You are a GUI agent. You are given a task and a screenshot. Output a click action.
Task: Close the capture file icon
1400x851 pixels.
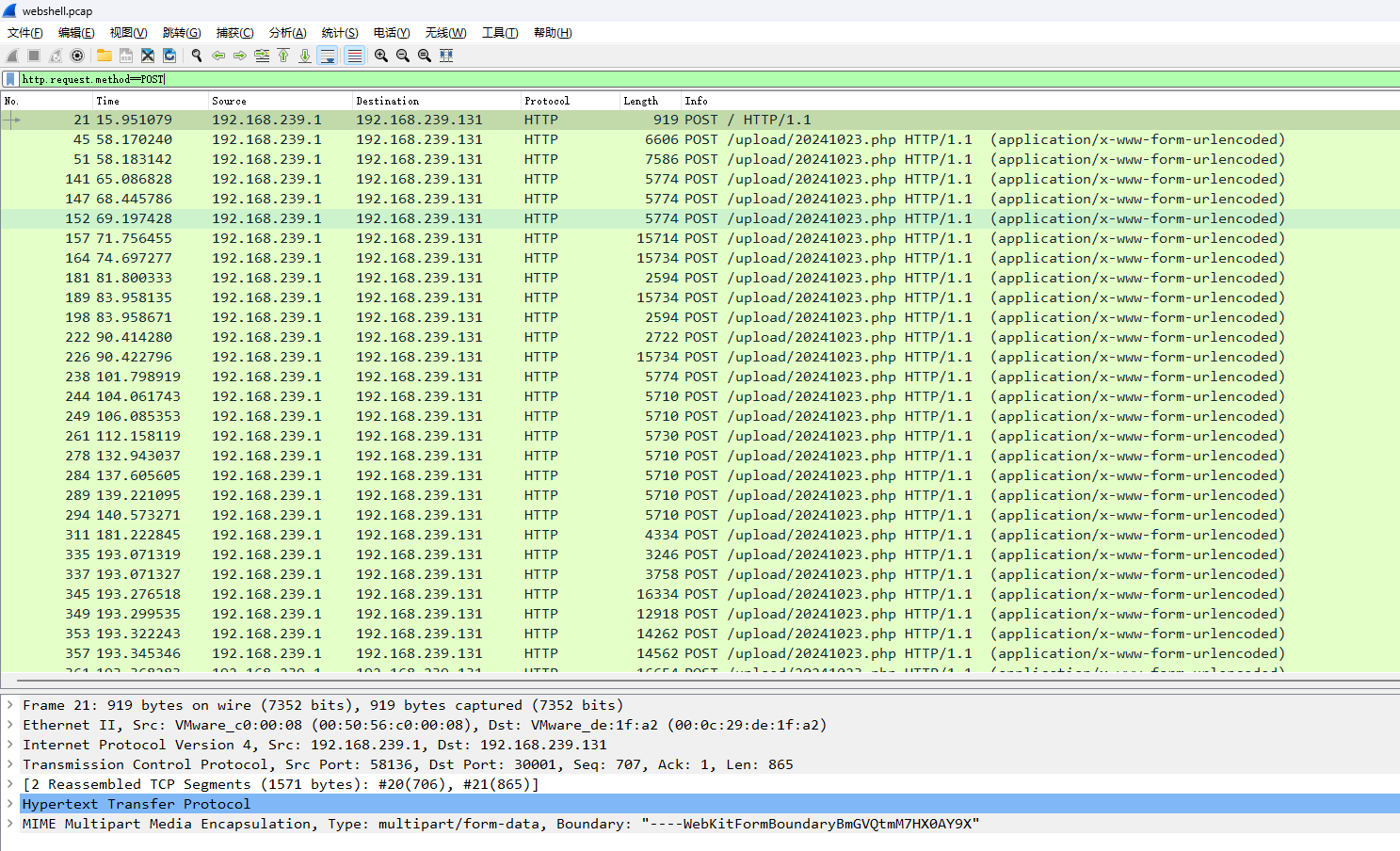coord(148,56)
